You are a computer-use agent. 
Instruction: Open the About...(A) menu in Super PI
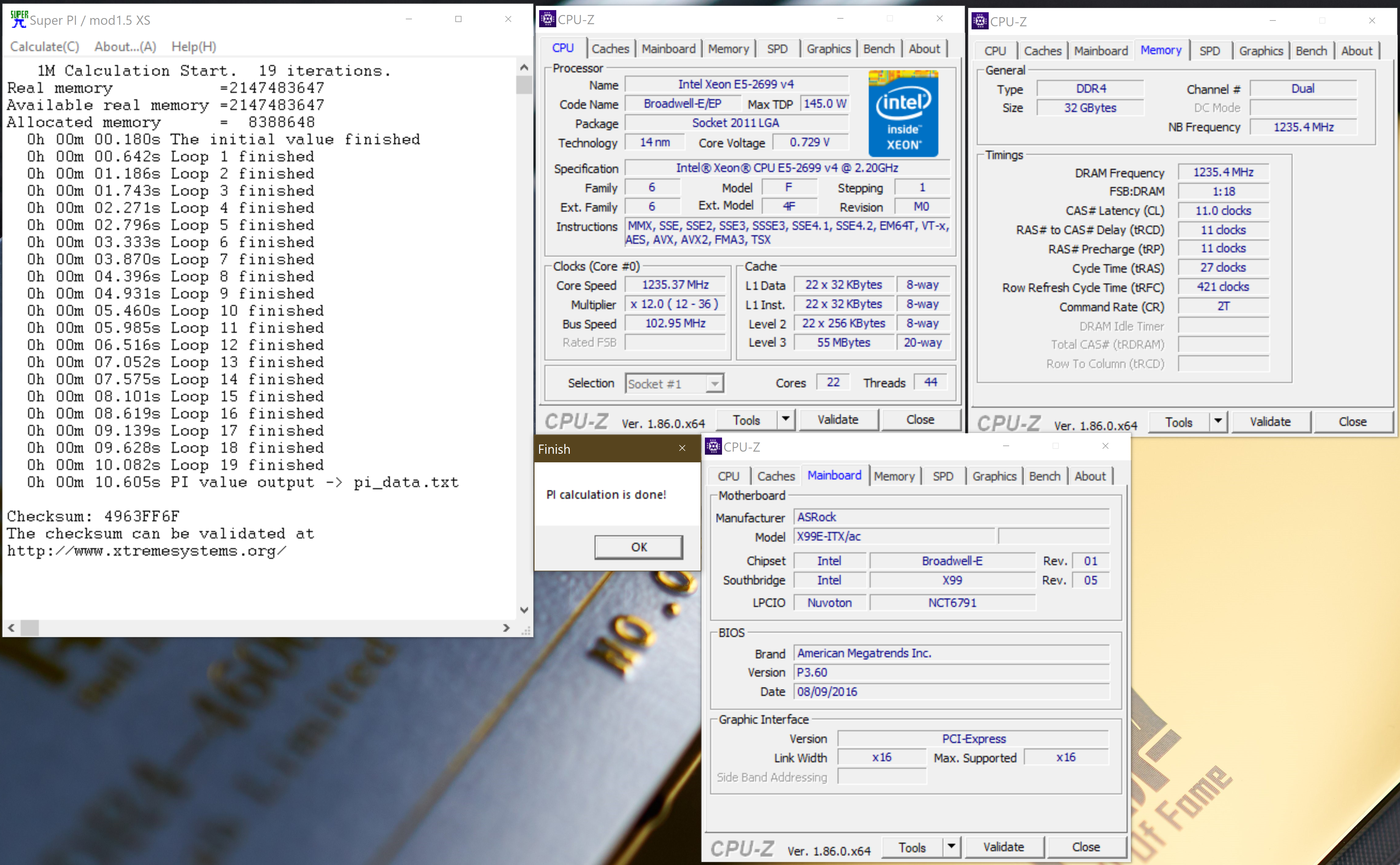(x=125, y=46)
